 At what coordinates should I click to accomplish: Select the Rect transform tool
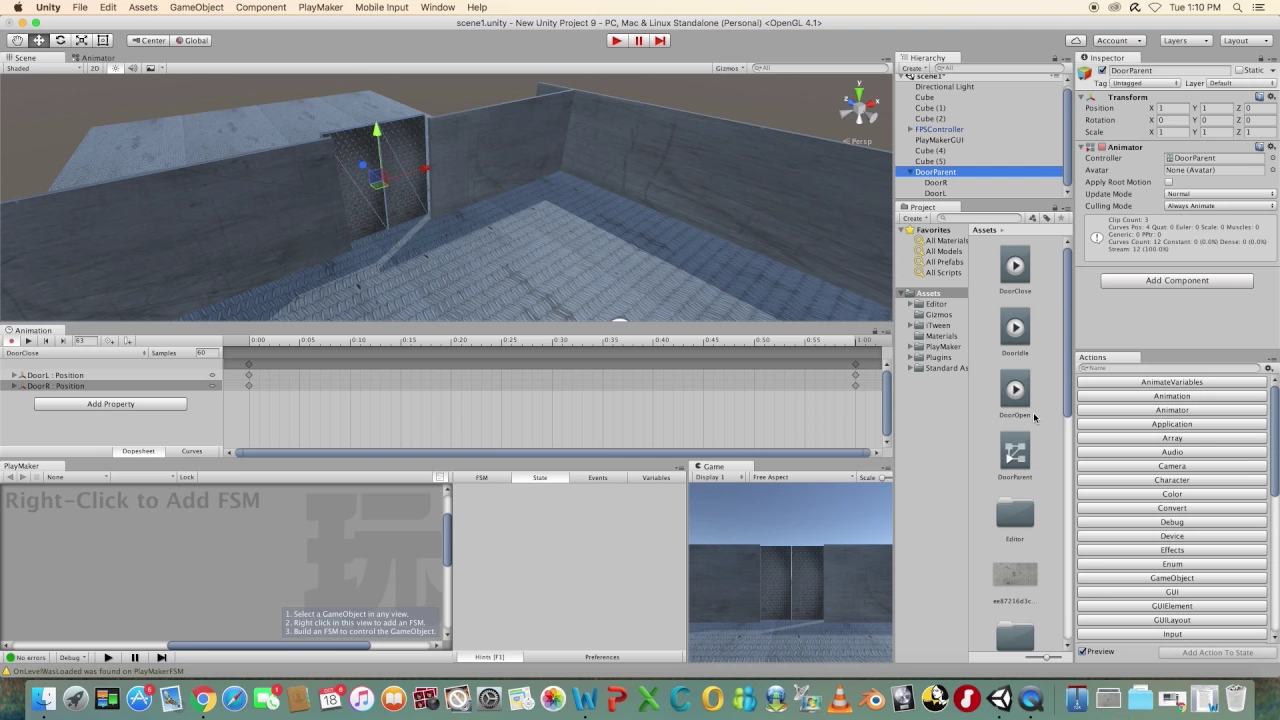[102, 40]
